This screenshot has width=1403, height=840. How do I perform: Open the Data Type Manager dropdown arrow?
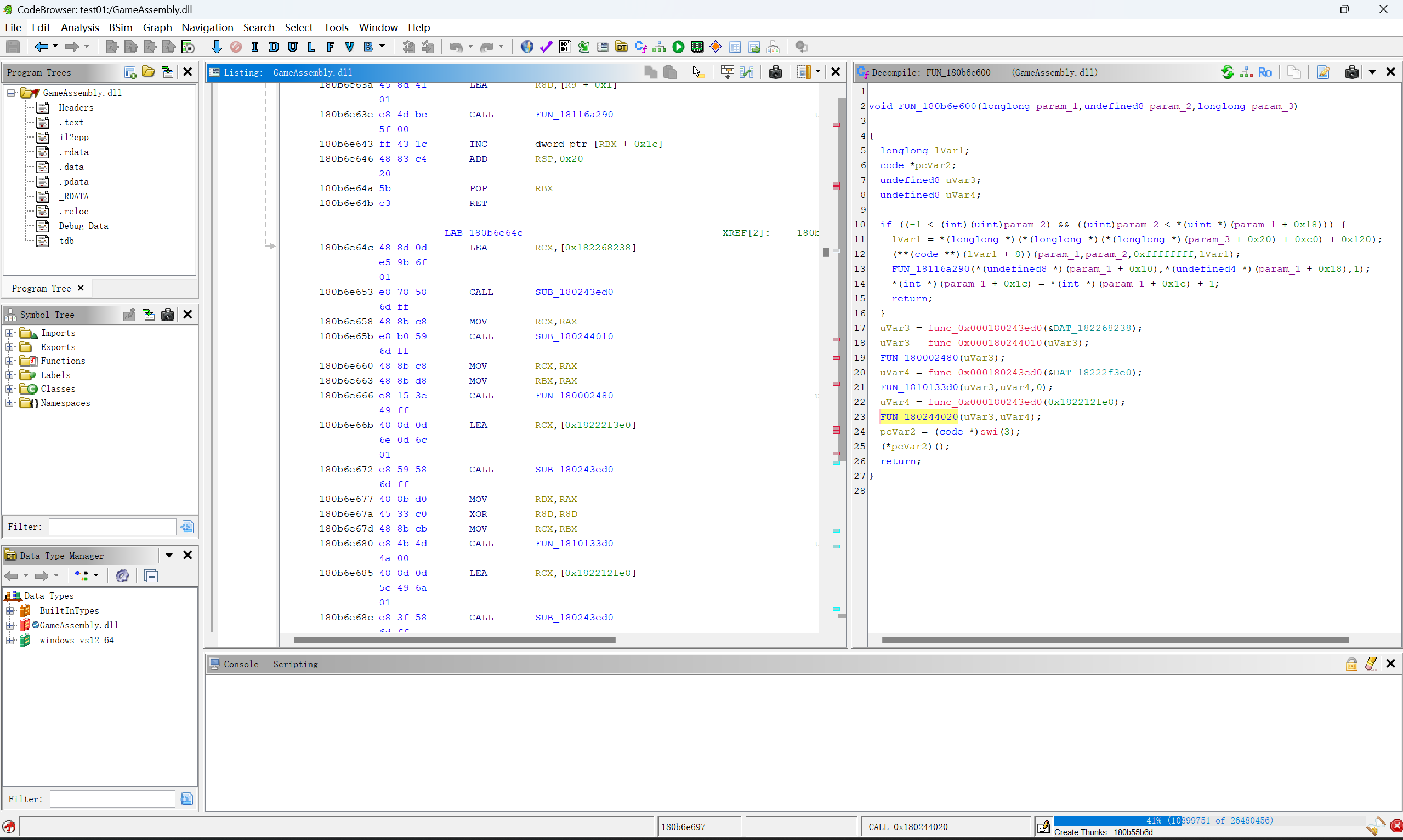(169, 555)
